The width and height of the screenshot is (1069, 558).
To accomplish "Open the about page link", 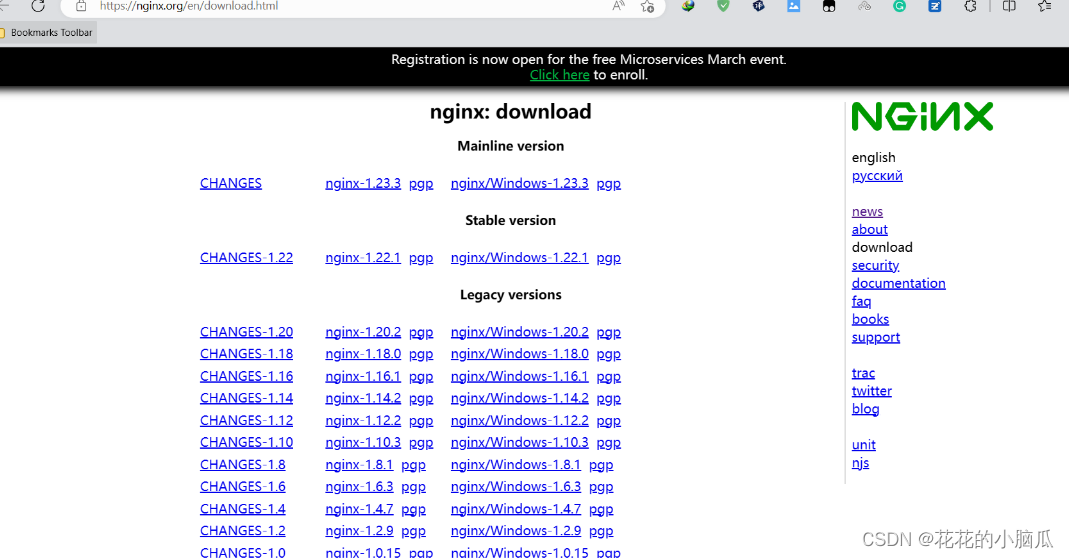I will pyautogui.click(x=869, y=229).
